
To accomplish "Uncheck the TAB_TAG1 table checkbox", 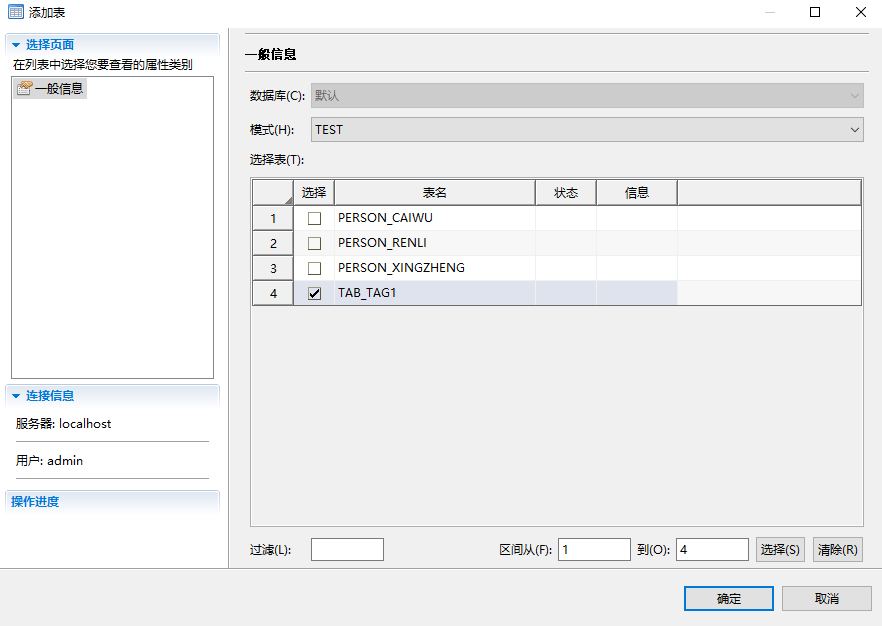I will (314, 293).
